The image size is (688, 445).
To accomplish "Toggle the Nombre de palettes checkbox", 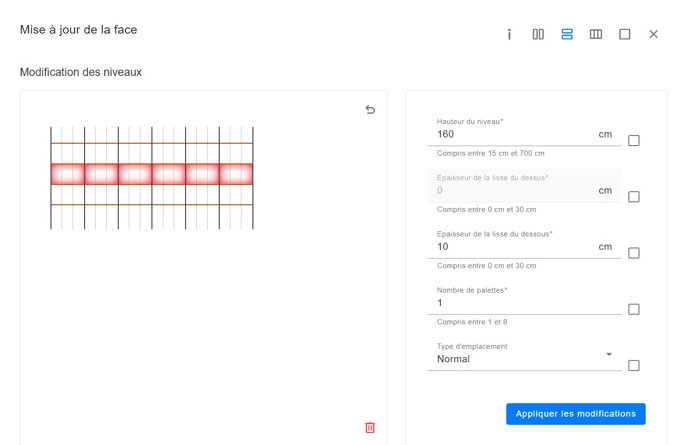I will (634, 309).
